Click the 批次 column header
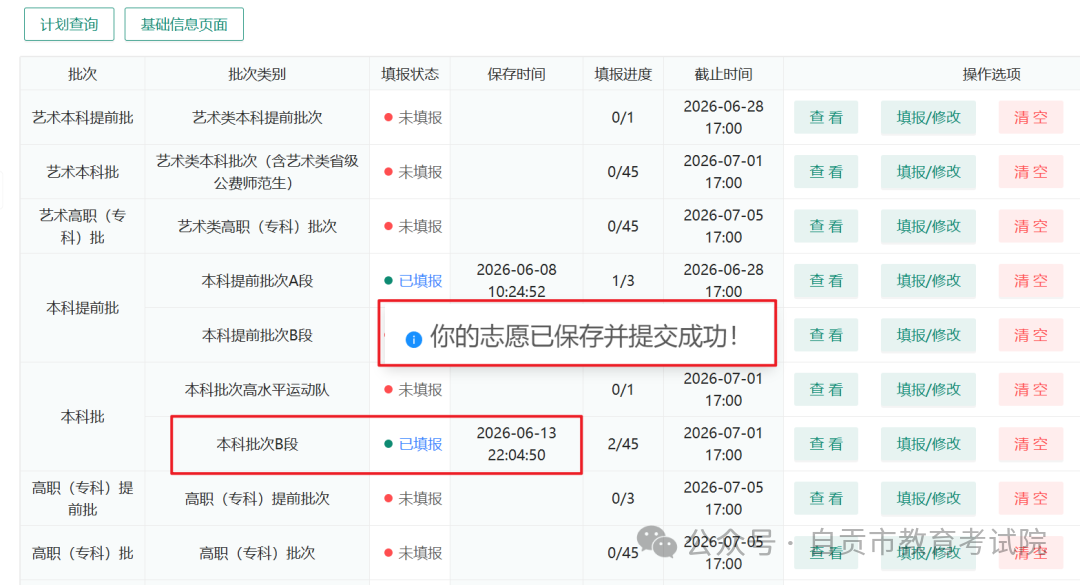Image resolution: width=1080 pixels, height=585 pixels. 83,74
